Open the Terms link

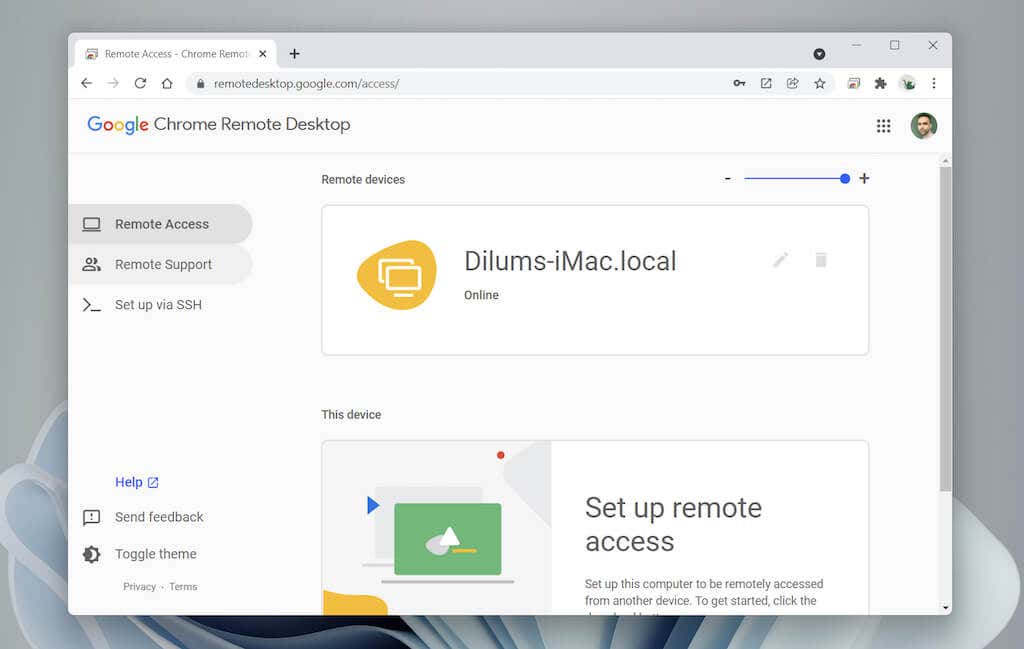[x=183, y=586]
